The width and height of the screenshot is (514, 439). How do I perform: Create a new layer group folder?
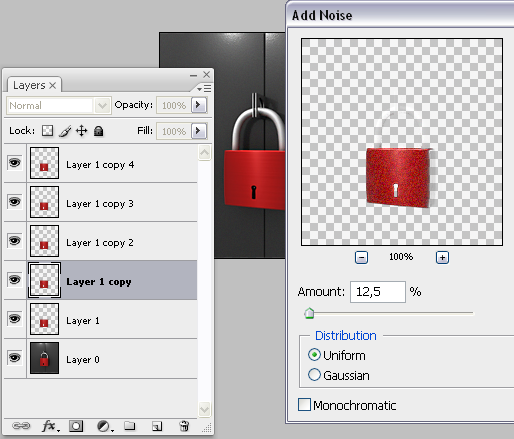[130, 426]
